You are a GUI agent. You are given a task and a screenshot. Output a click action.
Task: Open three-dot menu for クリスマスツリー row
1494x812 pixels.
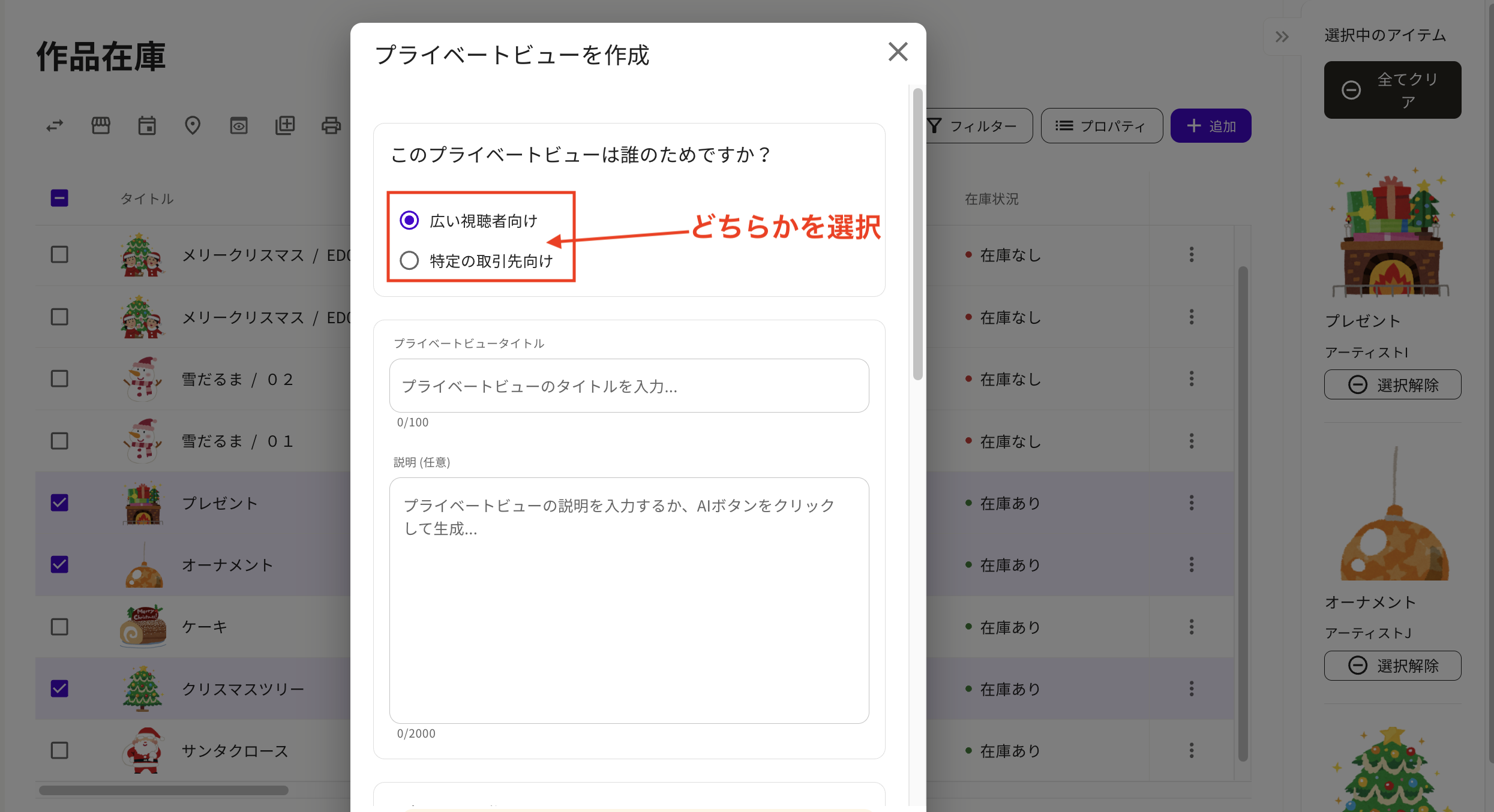point(1192,689)
